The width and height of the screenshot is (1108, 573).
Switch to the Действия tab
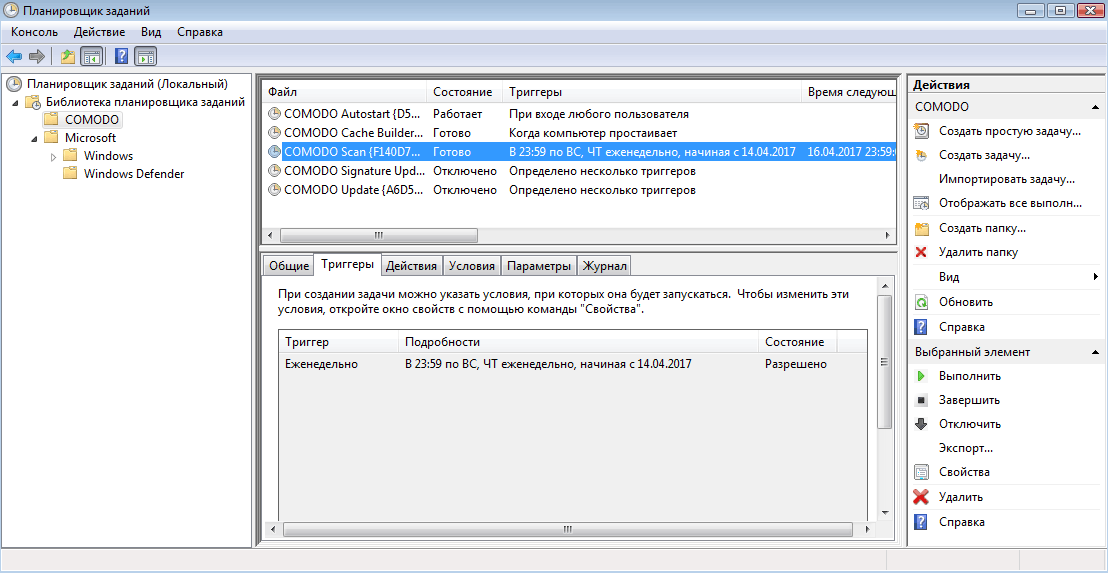coord(413,266)
